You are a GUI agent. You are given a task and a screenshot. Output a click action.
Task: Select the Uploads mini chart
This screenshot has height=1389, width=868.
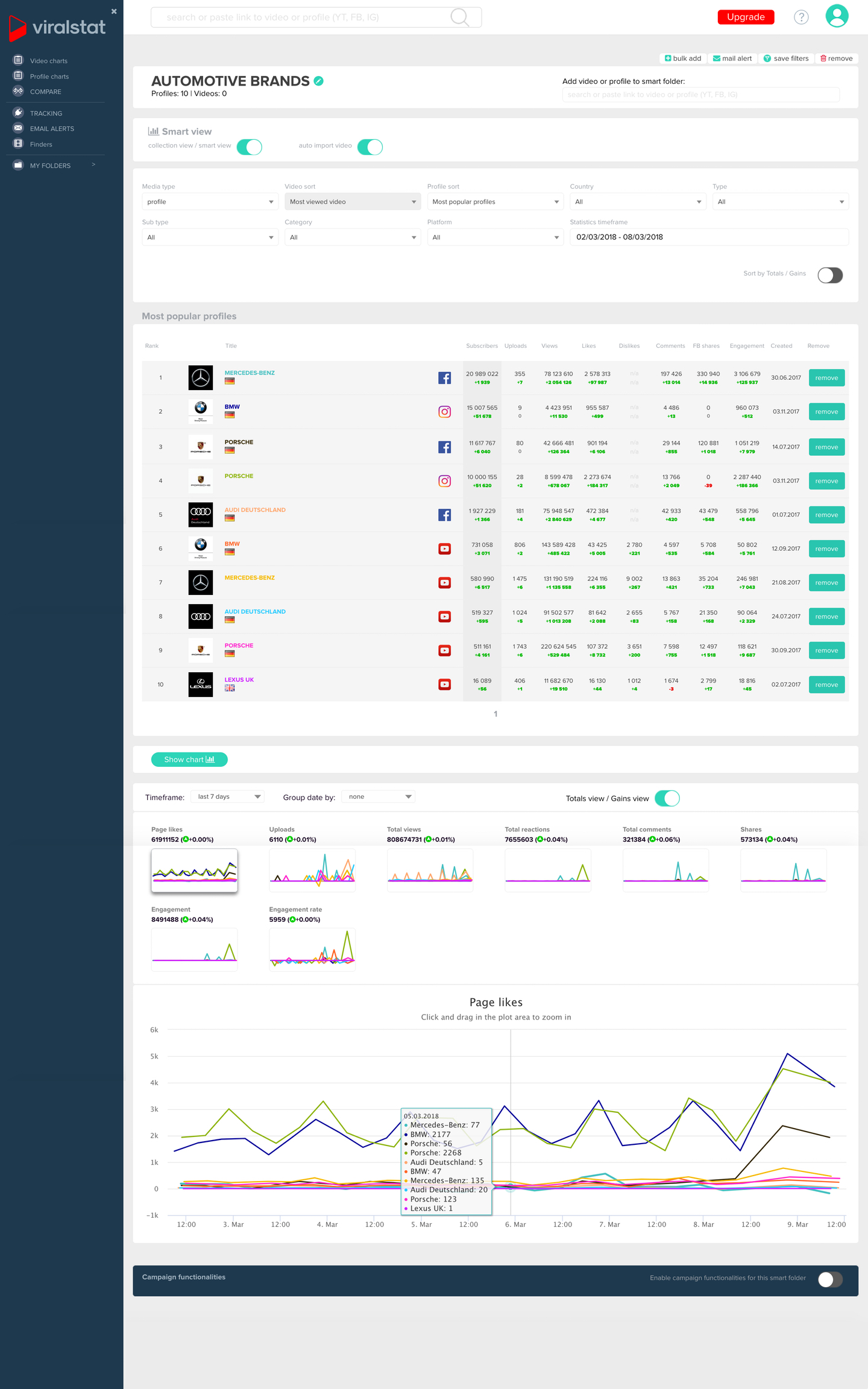(312, 870)
